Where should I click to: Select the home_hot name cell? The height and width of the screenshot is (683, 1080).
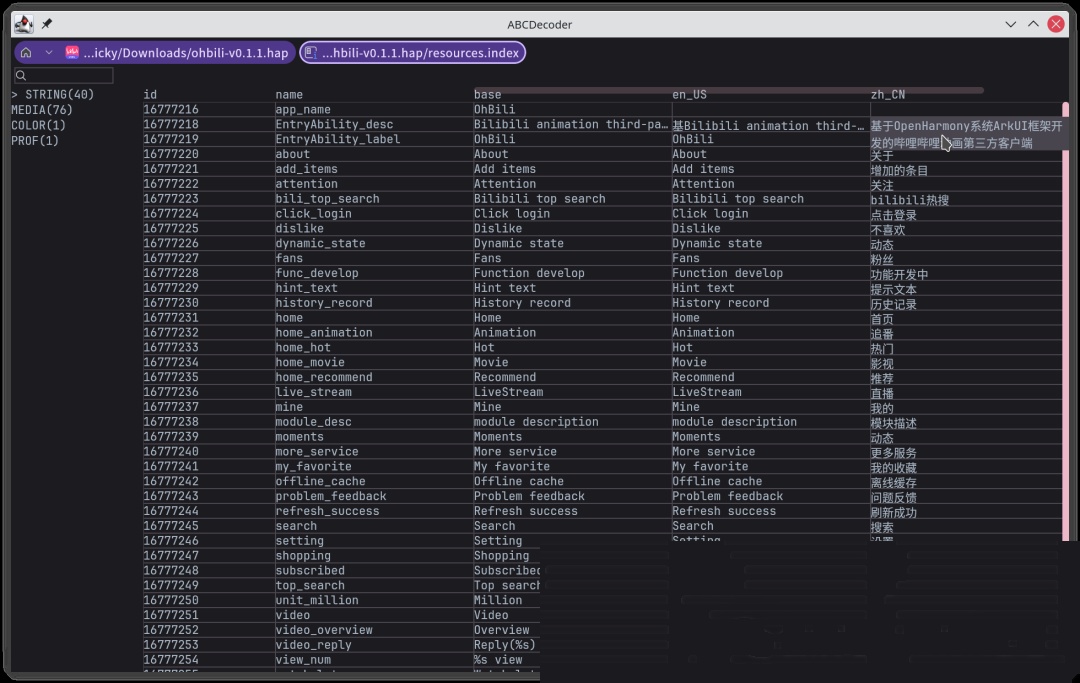click(x=303, y=348)
